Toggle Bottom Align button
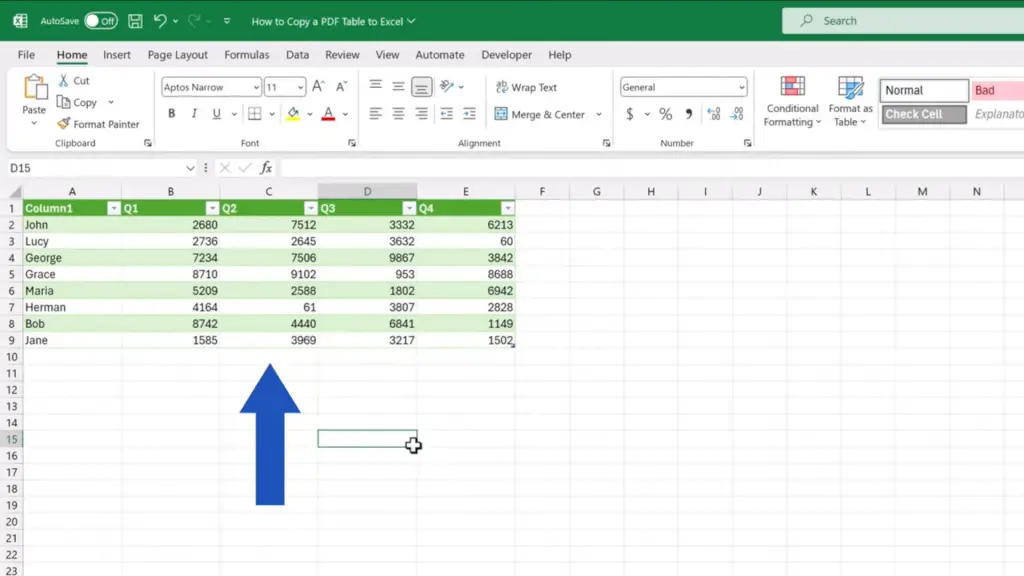 [422, 86]
